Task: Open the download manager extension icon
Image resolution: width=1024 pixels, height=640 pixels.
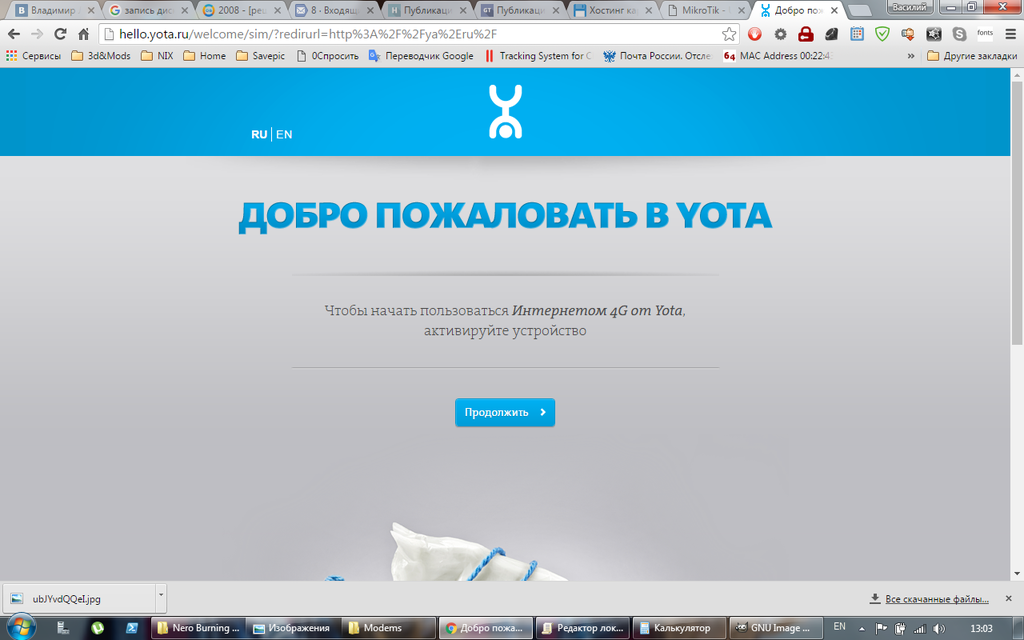Action: (908, 35)
